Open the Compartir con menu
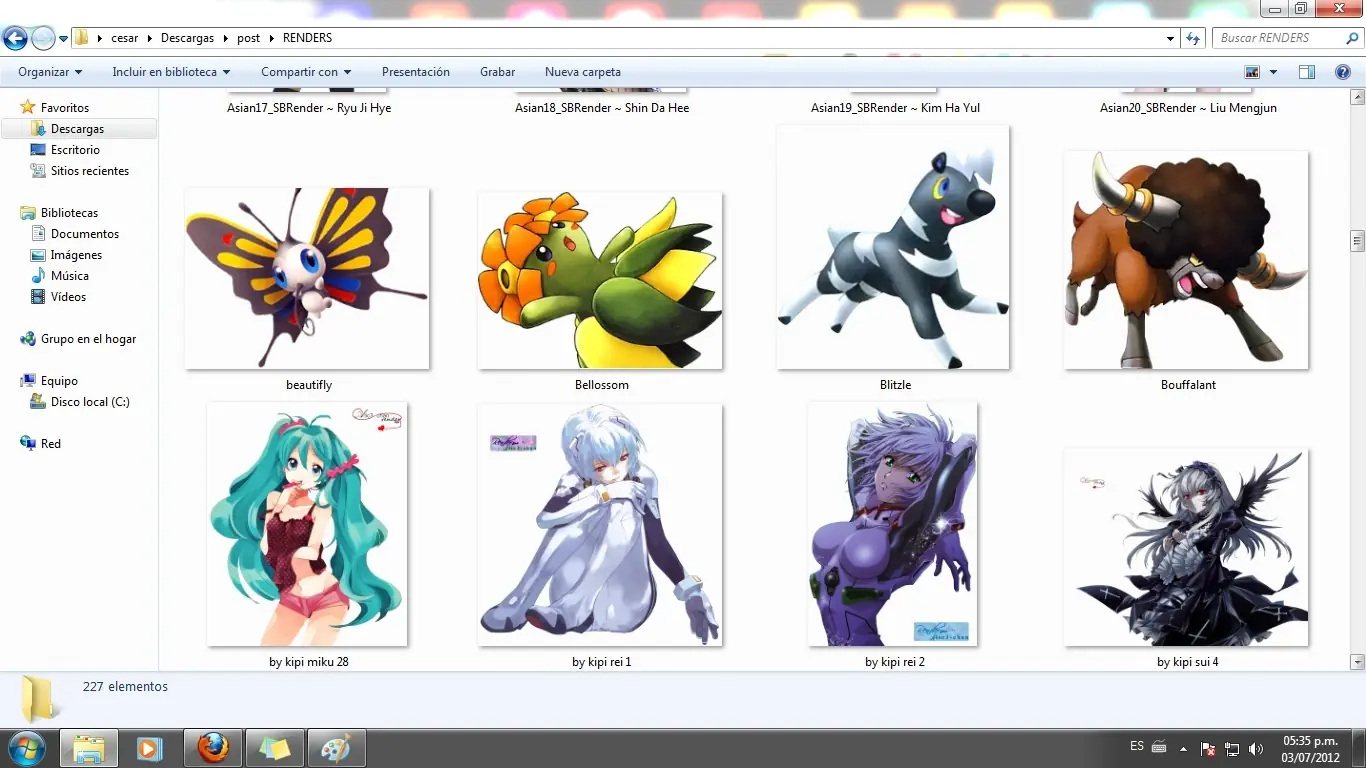This screenshot has height=768, width=1366. pyautogui.click(x=306, y=72)
